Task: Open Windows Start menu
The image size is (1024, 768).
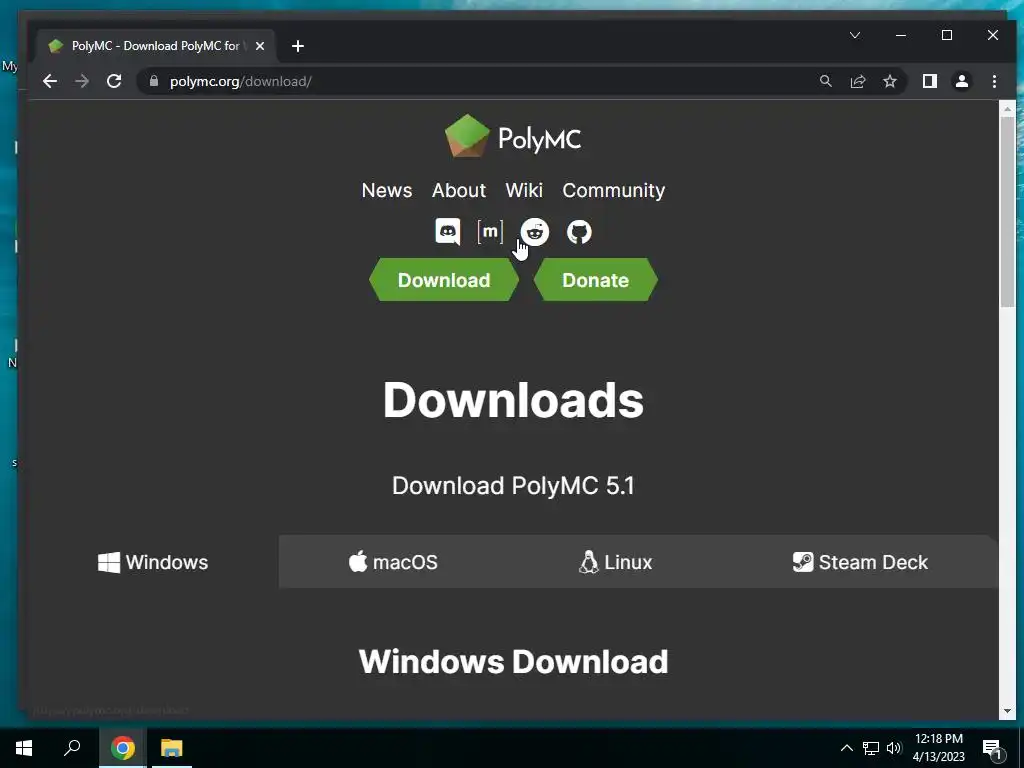Action: 24,748
